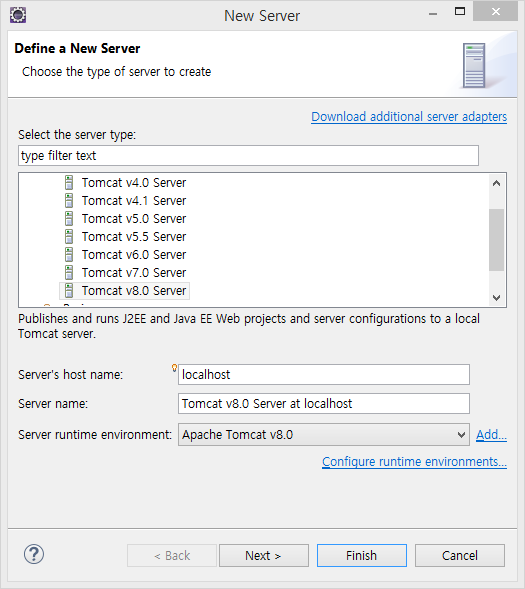Click the Finish button
The width and height of the screenshot is (525, 589).
(362, 555)
